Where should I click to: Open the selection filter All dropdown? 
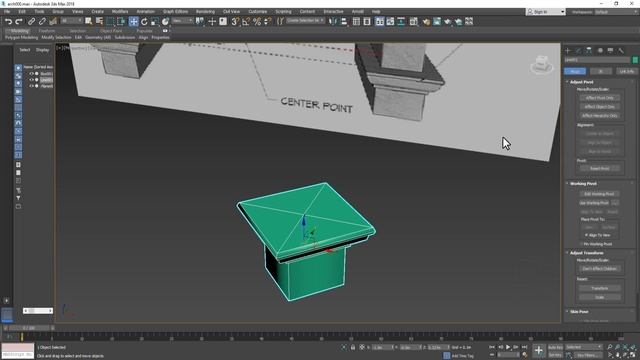(71, 21)
